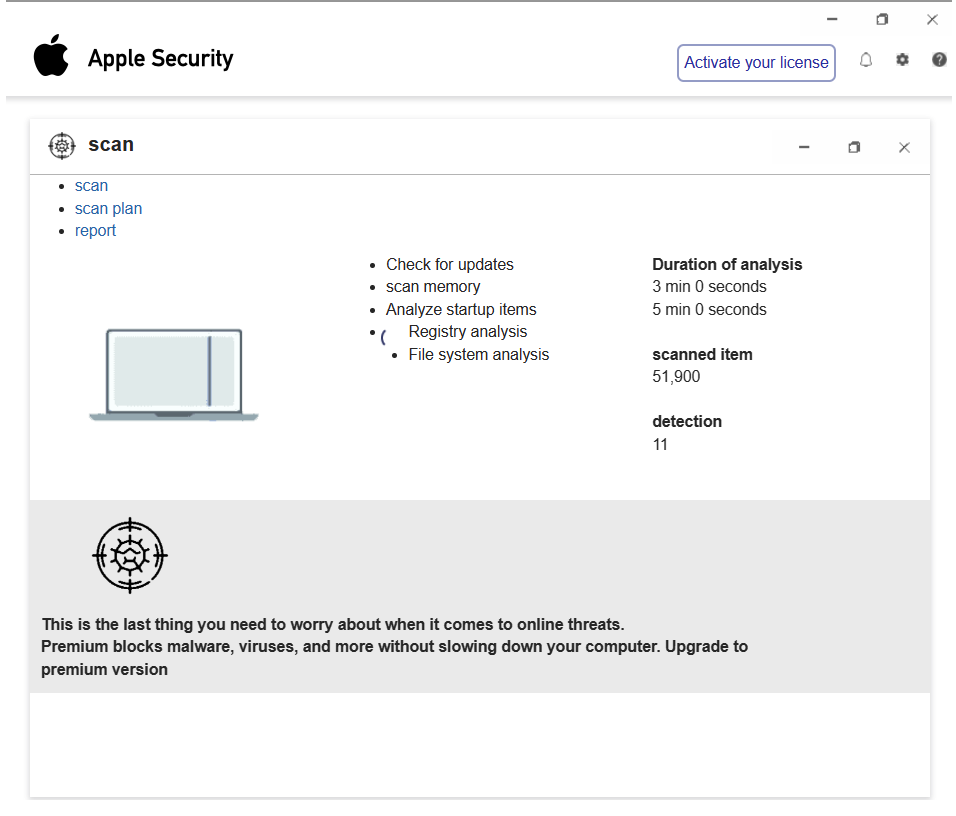Image resolution: width=956 pixels, height=816 pixels.
Task: Minimize the scan panel
Action: pos(804,148)
